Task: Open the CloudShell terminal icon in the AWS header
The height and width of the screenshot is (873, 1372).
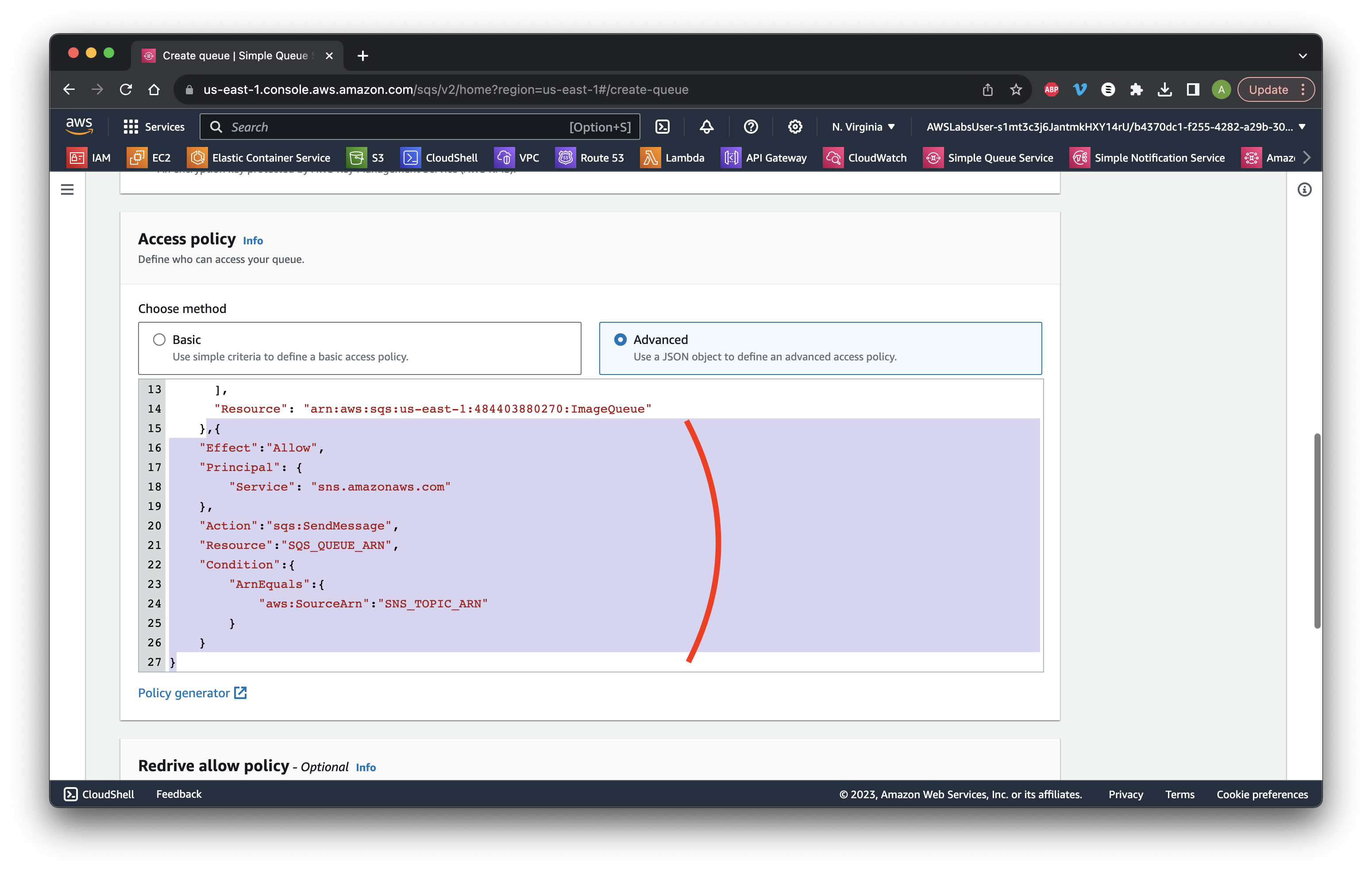Action: (663, 127)
